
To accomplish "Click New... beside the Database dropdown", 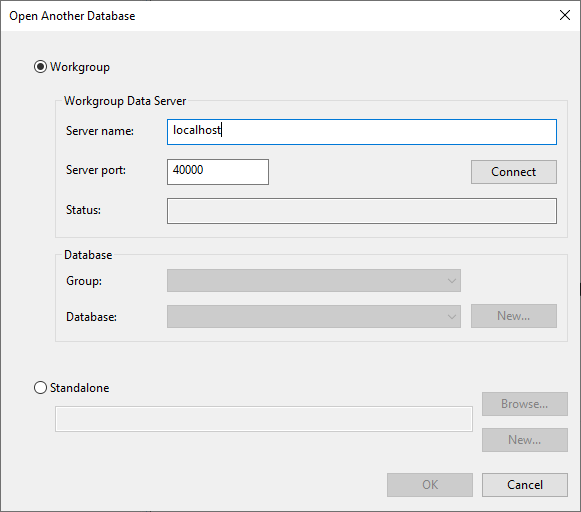I will pos(514,316).
